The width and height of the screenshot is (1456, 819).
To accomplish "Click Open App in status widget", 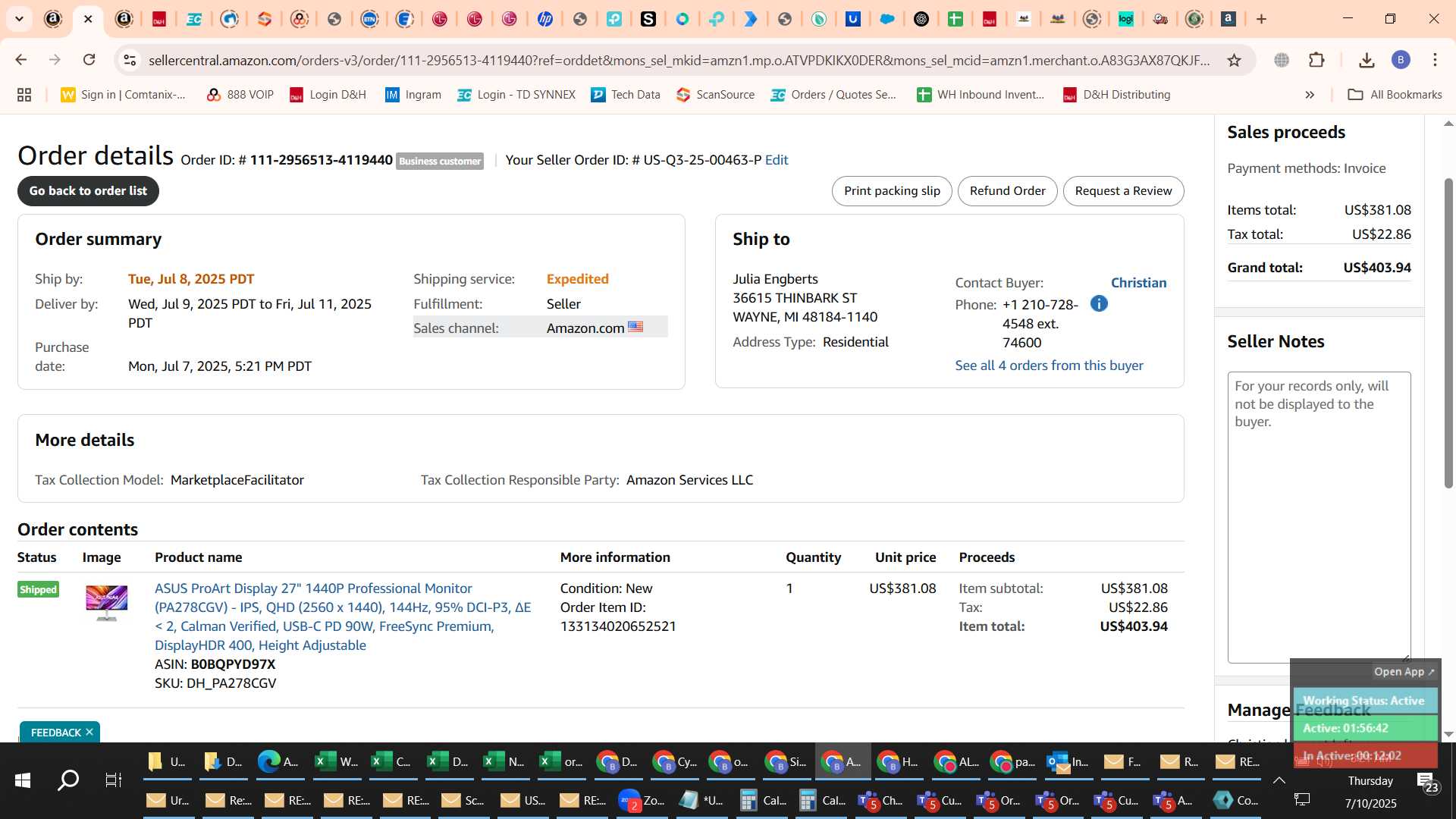I will click(x=1404, y=672).
